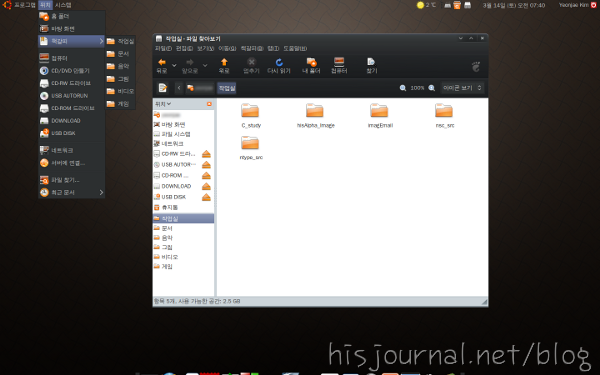Click the 작업실 path bar button
The width and height of the screenshot is (600, 375).
click(x=227, y=88)
